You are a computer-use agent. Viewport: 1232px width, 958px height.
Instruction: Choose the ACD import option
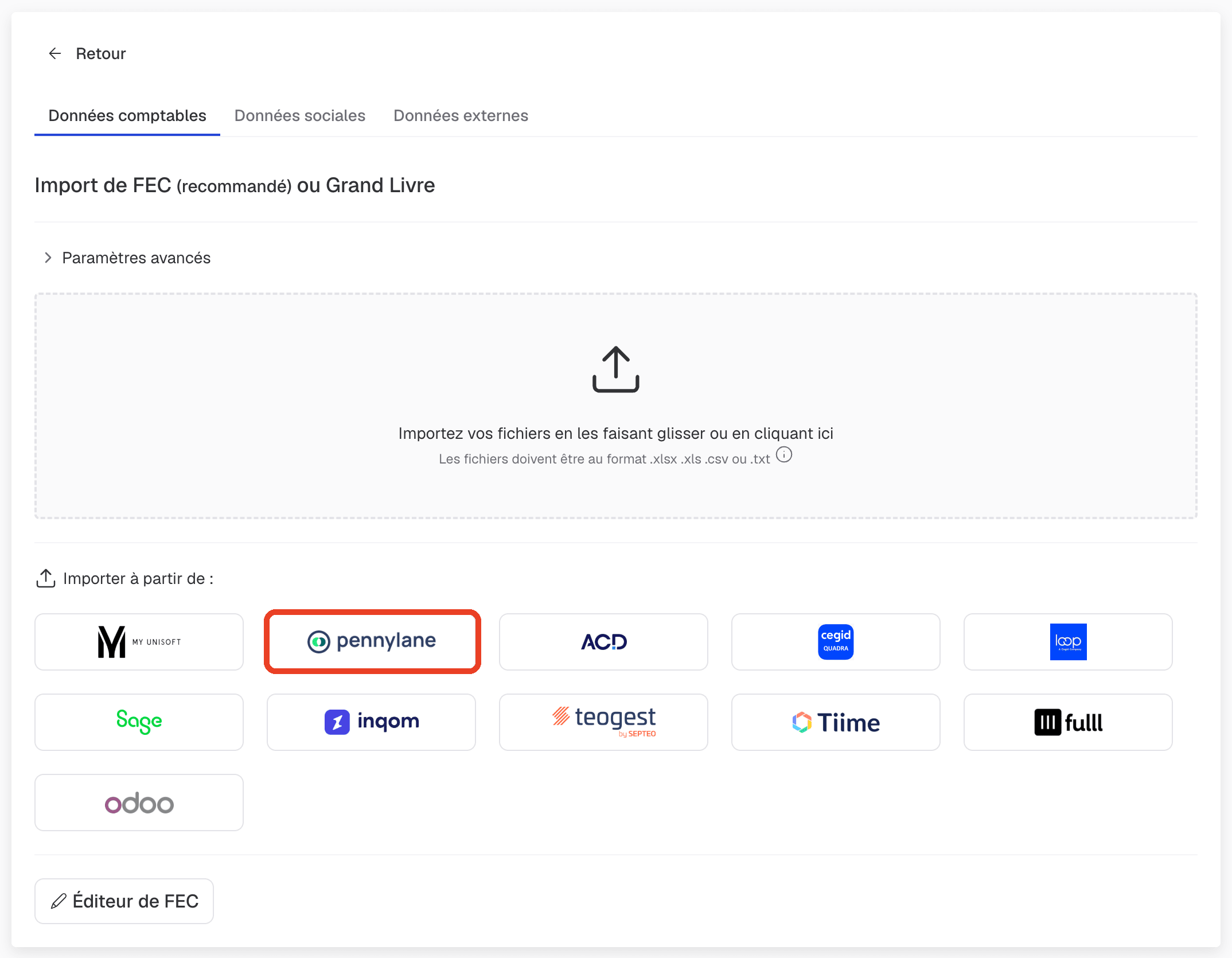[604, 642]
